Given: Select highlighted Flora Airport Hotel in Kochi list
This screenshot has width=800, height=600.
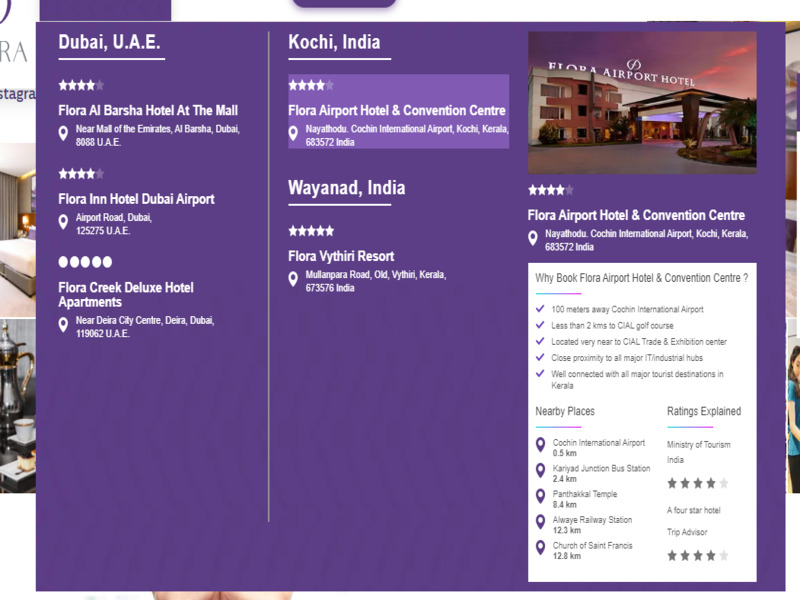Looking at the screenshot, I should (x=397, y=111).
